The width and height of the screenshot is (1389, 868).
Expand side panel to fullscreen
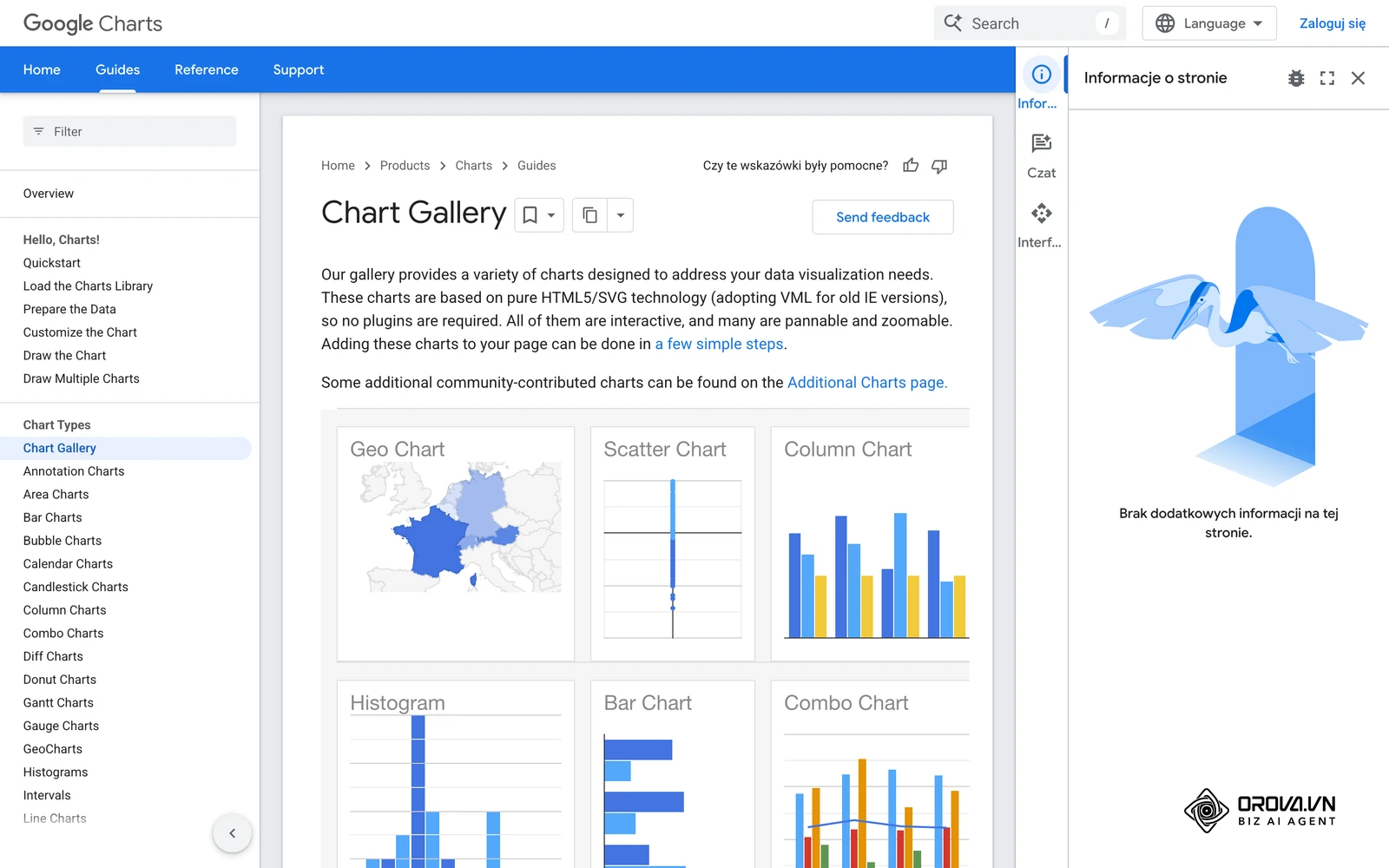coord(1327,78)
